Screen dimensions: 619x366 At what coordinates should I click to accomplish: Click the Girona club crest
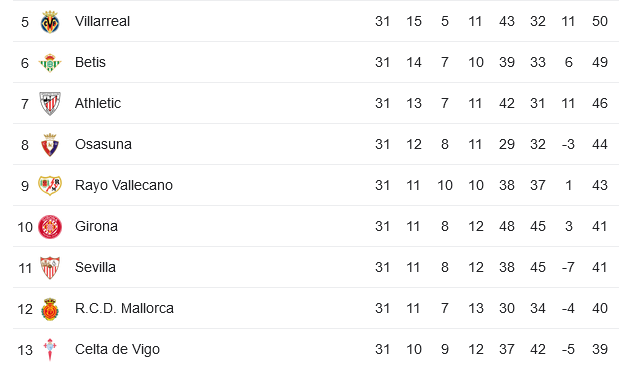pyautogui.click(x=50, y=227)
